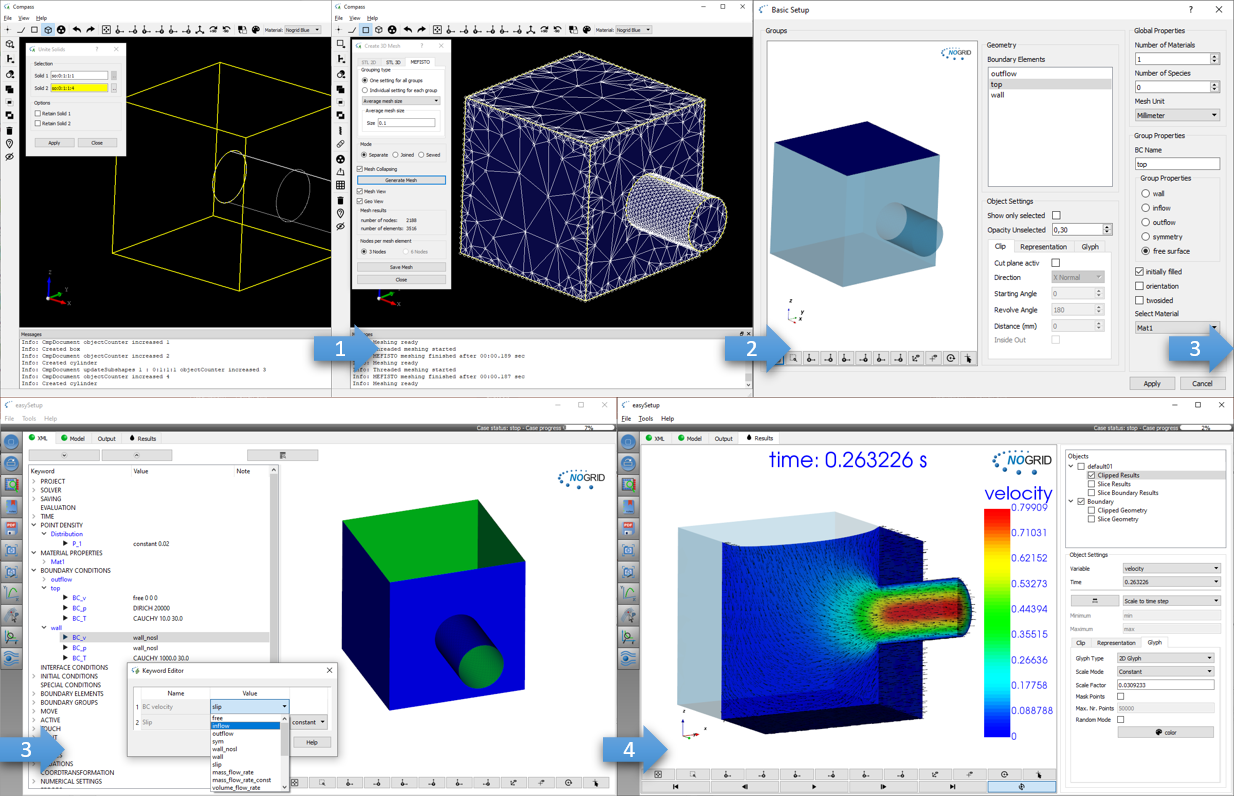Uncheck Mesh Collapsing in Create 3D Mesh
This screenshot has height=796, width=1234.
(x=360, y=169)
